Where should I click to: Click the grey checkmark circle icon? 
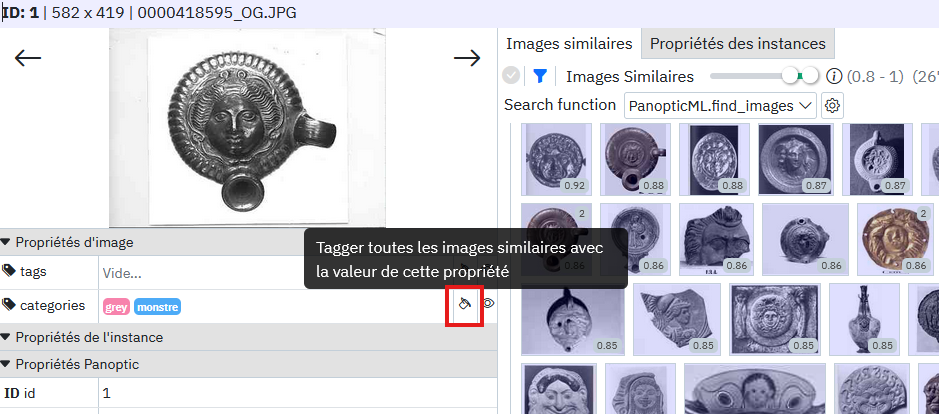tap(511, 76)
